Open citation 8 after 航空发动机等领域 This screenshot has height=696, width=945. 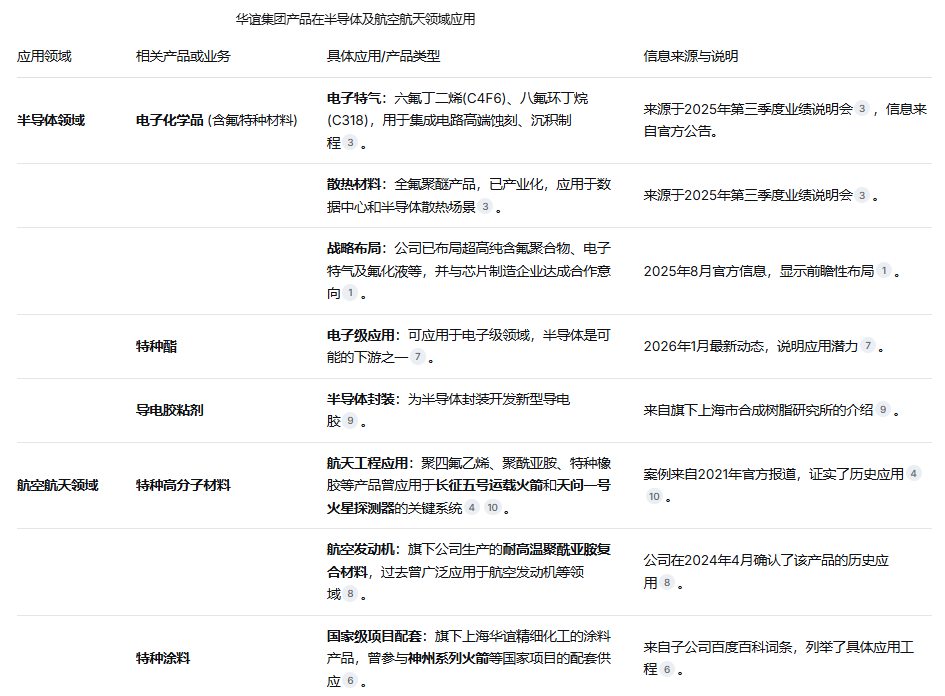(x=350, y=594)
